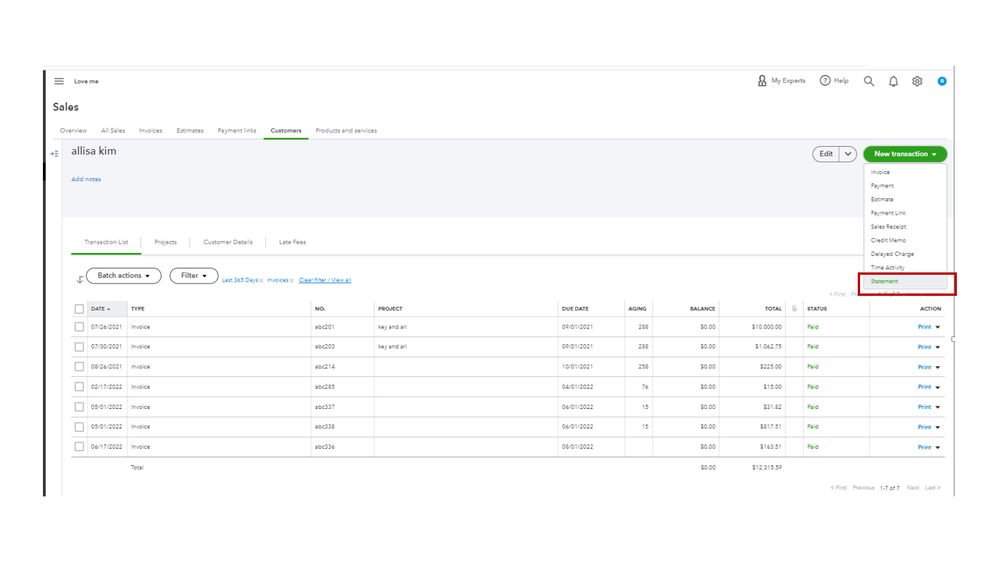Image resolution: width=999 pixels, height=562 pixels.
Task: Click the Help question mark icon
Action: [x=825, y=80]
